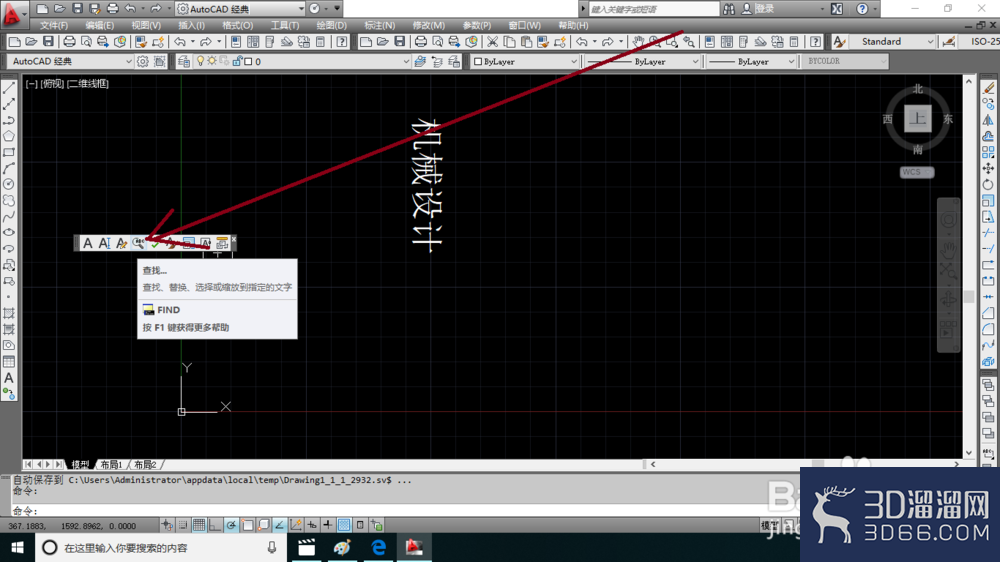Select the Trim modify tool
The height and width of the screenshot is (562, 1000).
(x=988, y=233)
